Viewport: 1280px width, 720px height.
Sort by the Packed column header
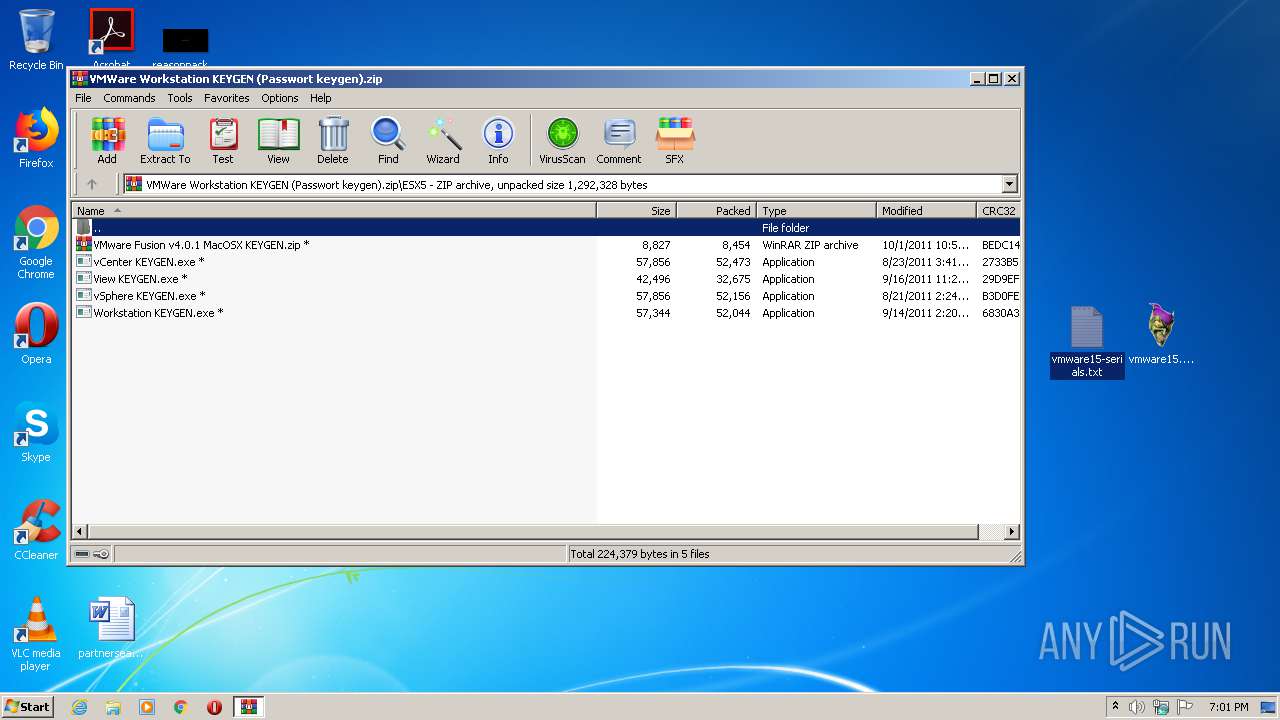click(716, 210)
